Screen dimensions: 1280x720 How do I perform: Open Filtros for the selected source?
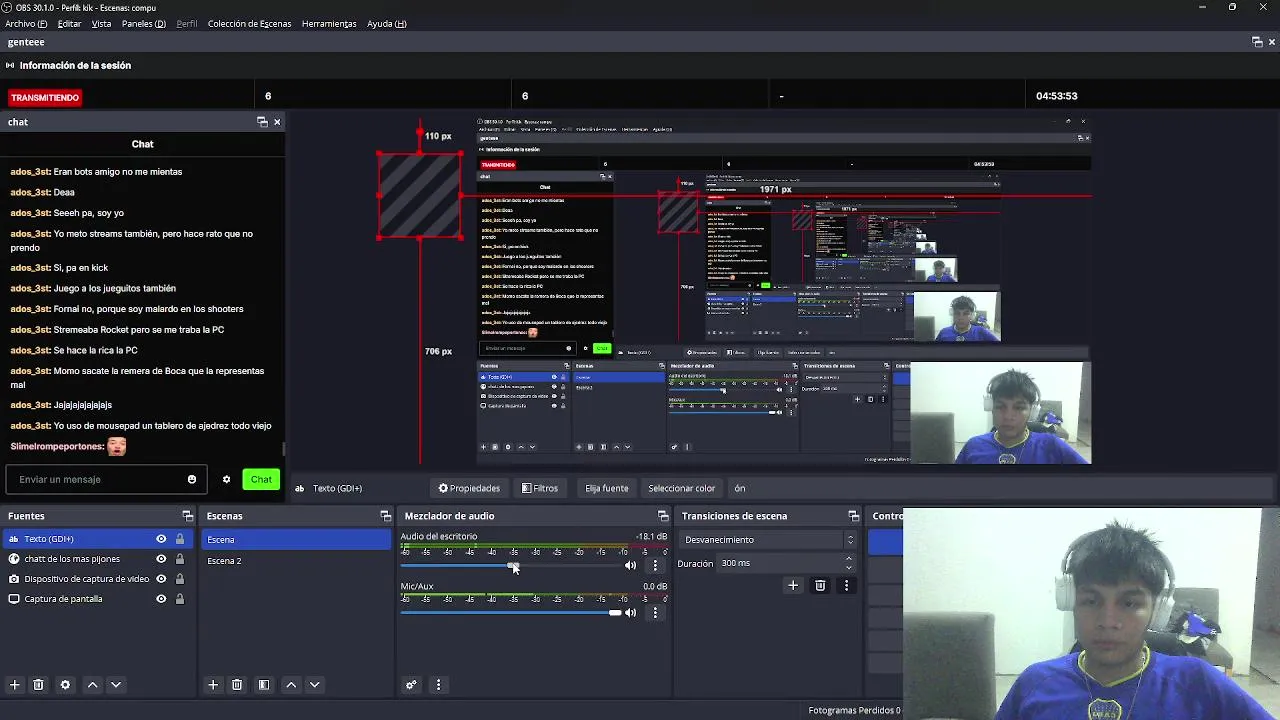540,488
